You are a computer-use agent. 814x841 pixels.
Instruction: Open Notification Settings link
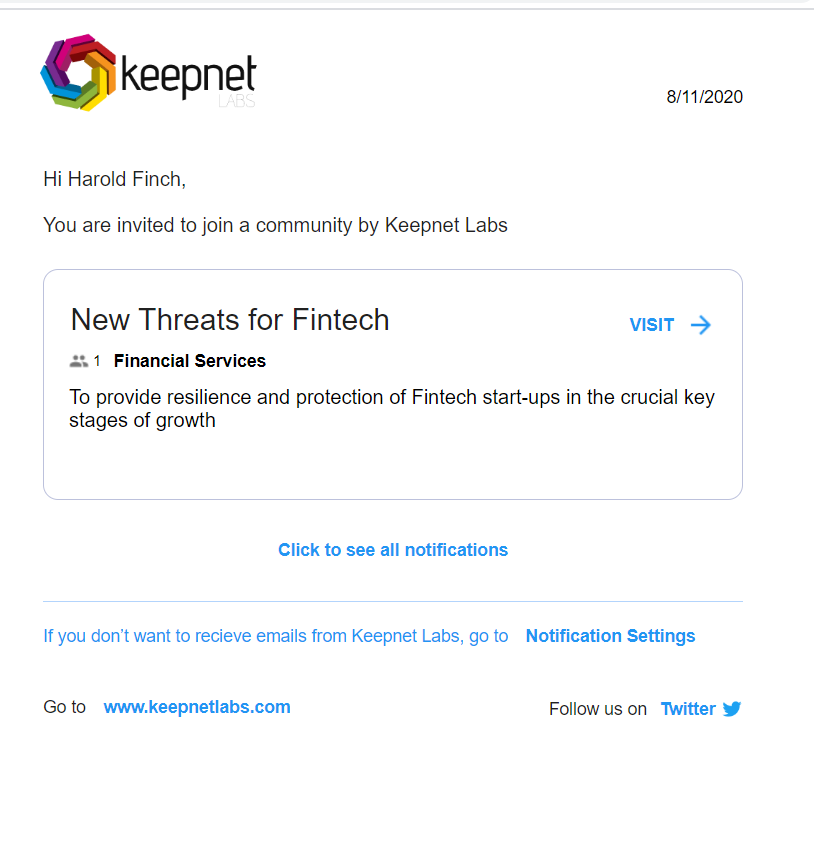pos(610,636)
